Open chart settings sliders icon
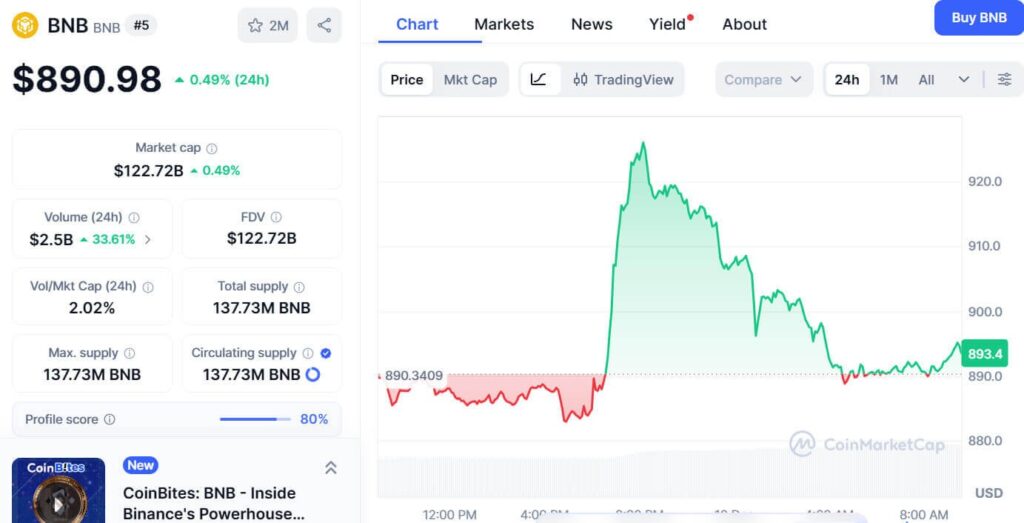This screenshot has height=523, width=1024. 1004,79
